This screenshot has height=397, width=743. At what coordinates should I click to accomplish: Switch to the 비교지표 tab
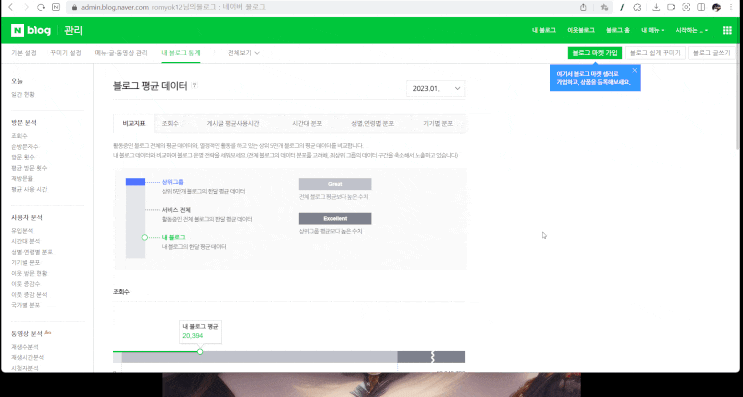(134, 124)
